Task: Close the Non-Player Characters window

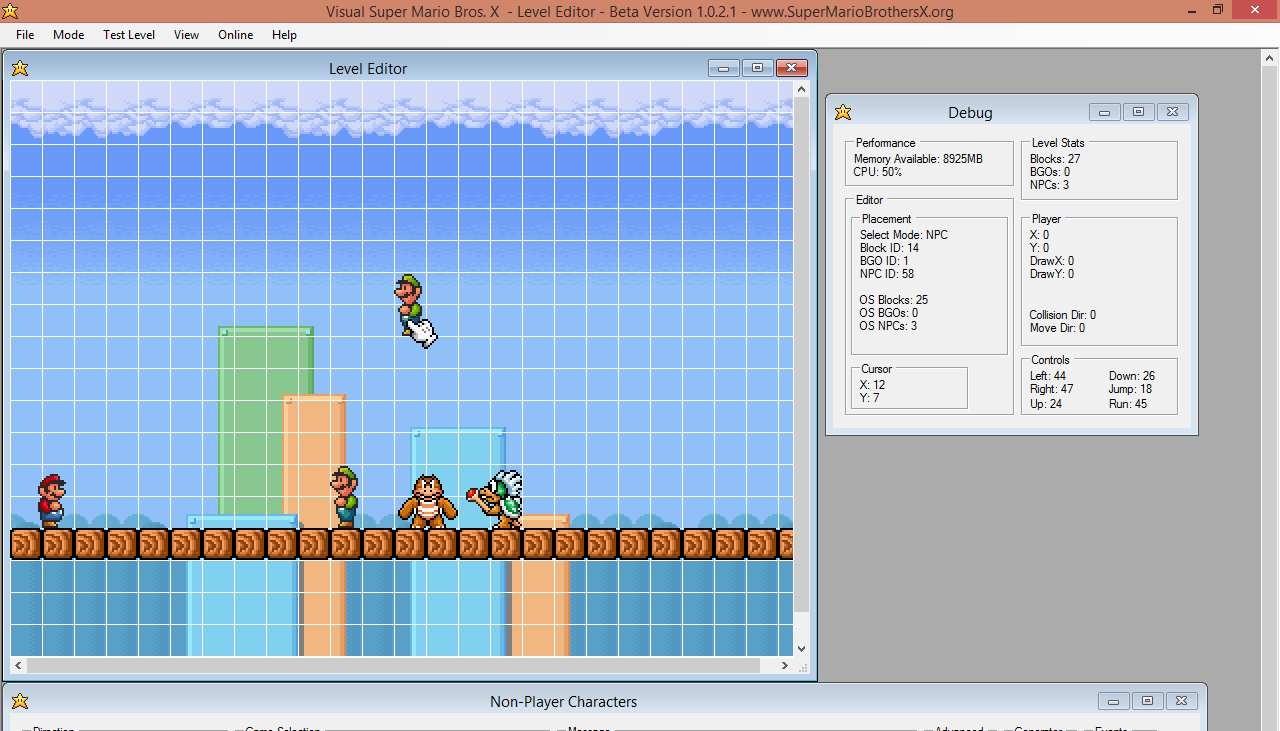Action: click(x=1181, y=701)
